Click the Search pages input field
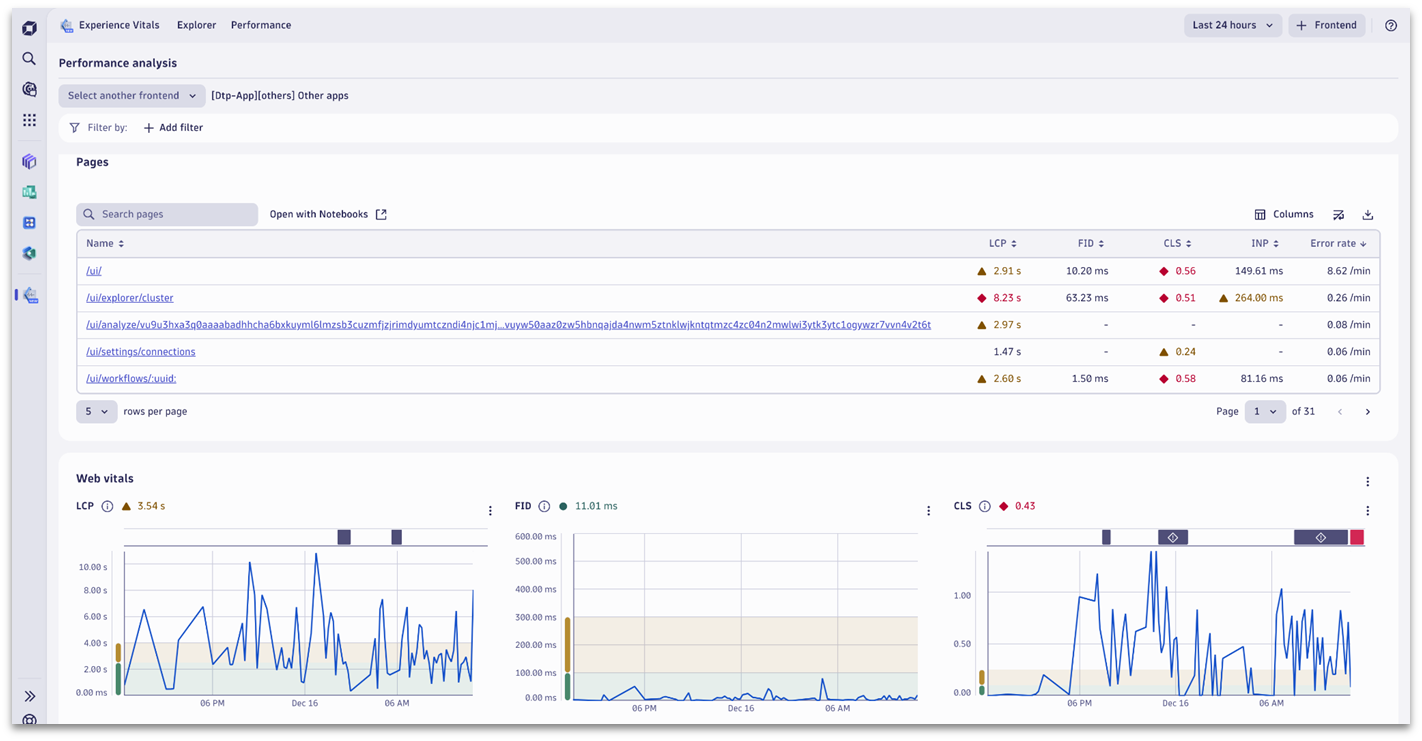 coord(166,214)
